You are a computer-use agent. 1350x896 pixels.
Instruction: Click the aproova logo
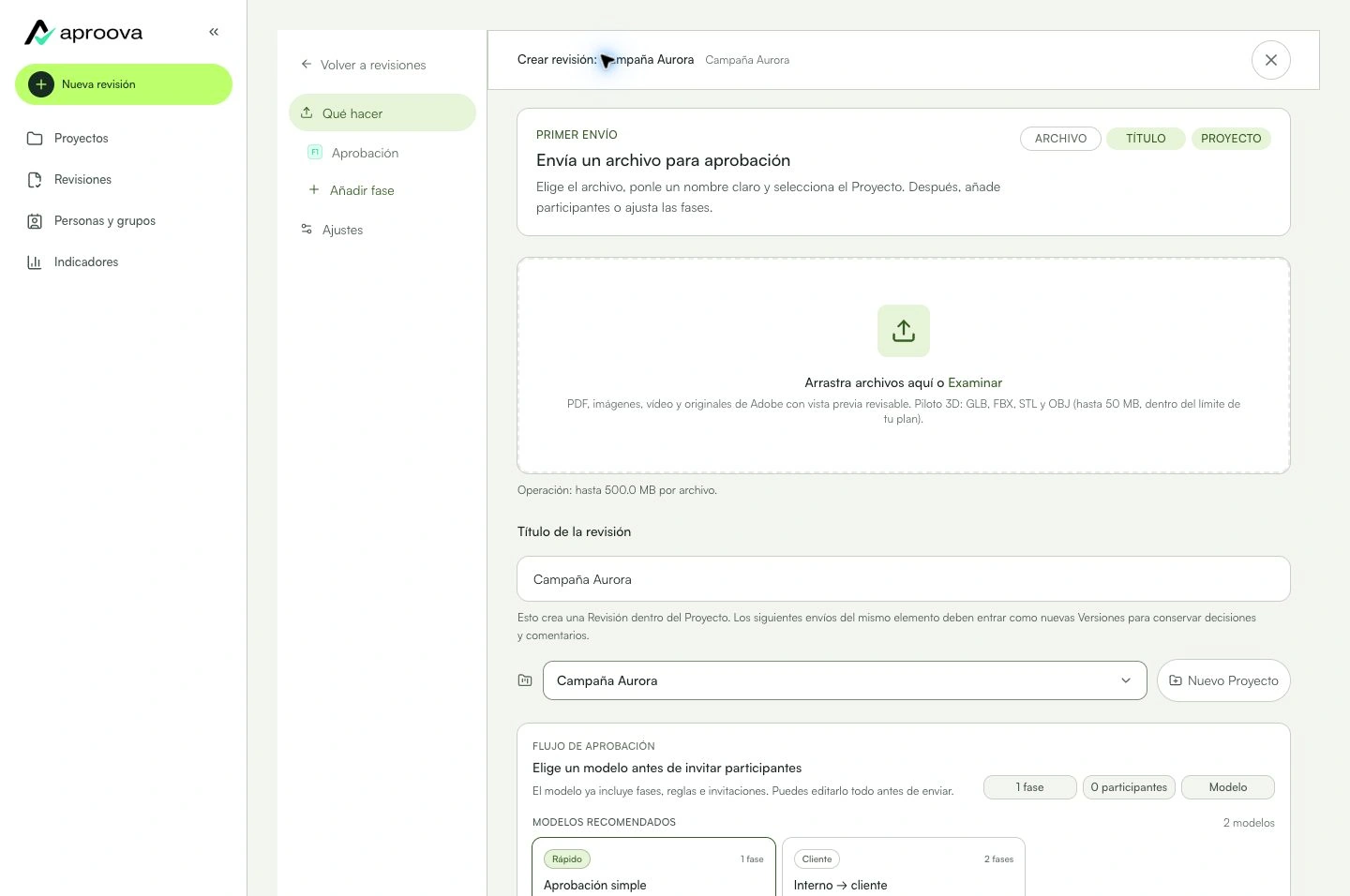point(83,33)
